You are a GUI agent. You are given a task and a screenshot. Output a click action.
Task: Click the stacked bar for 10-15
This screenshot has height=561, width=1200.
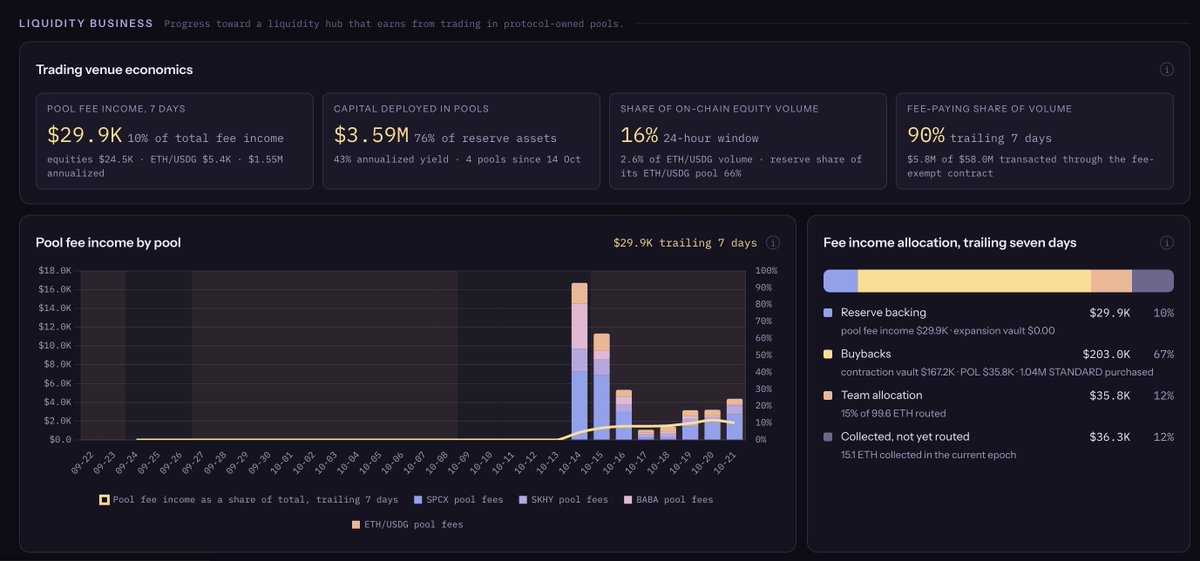[601, 387]
